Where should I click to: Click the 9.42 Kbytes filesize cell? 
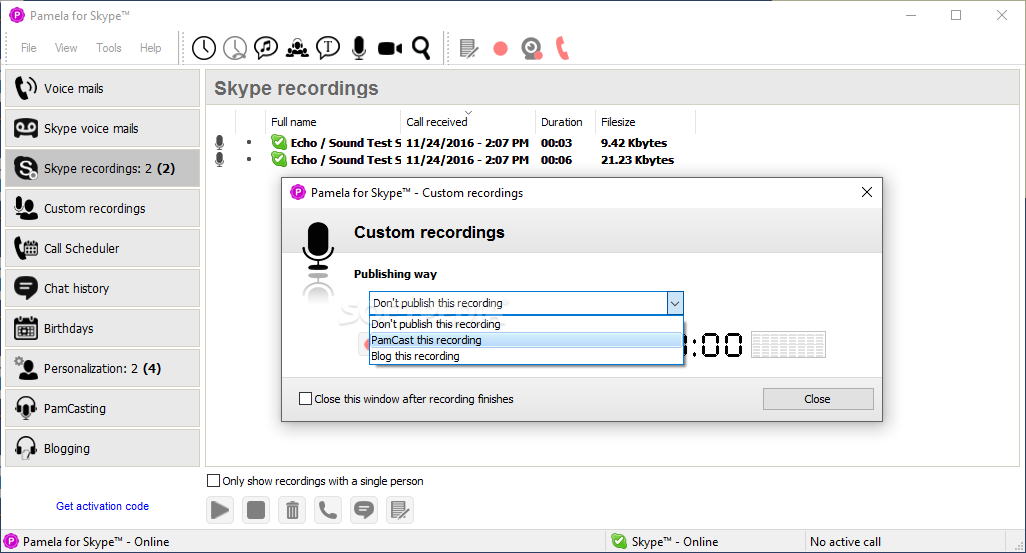[x=634, y=143]
